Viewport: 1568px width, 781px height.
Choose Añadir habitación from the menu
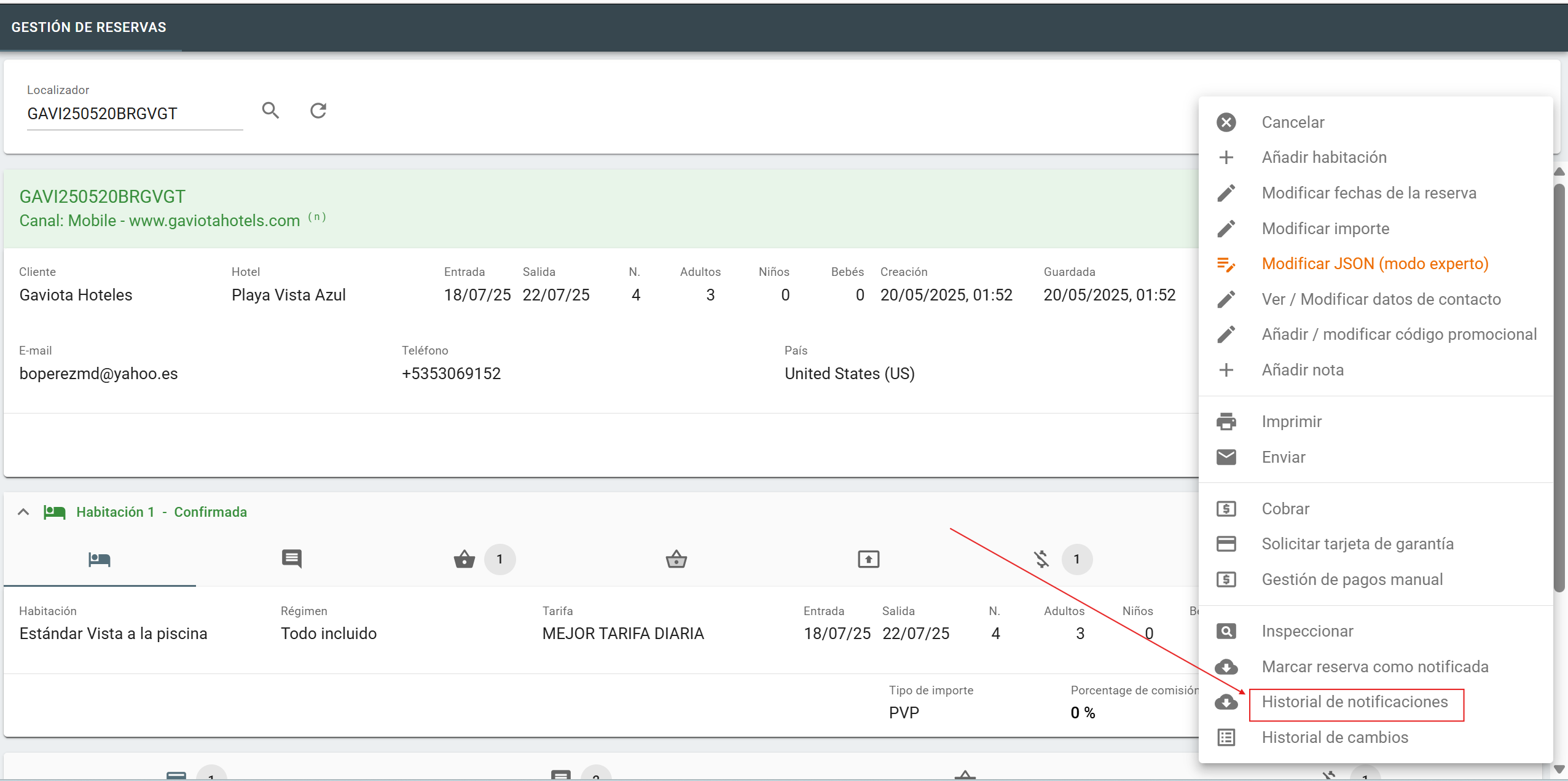[1323, 157]
